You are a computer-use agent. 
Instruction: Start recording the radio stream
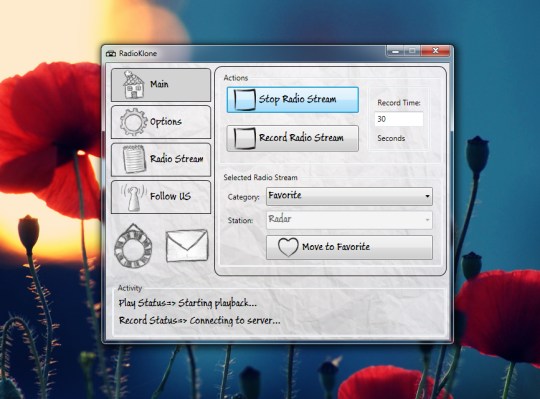(292, 138)
